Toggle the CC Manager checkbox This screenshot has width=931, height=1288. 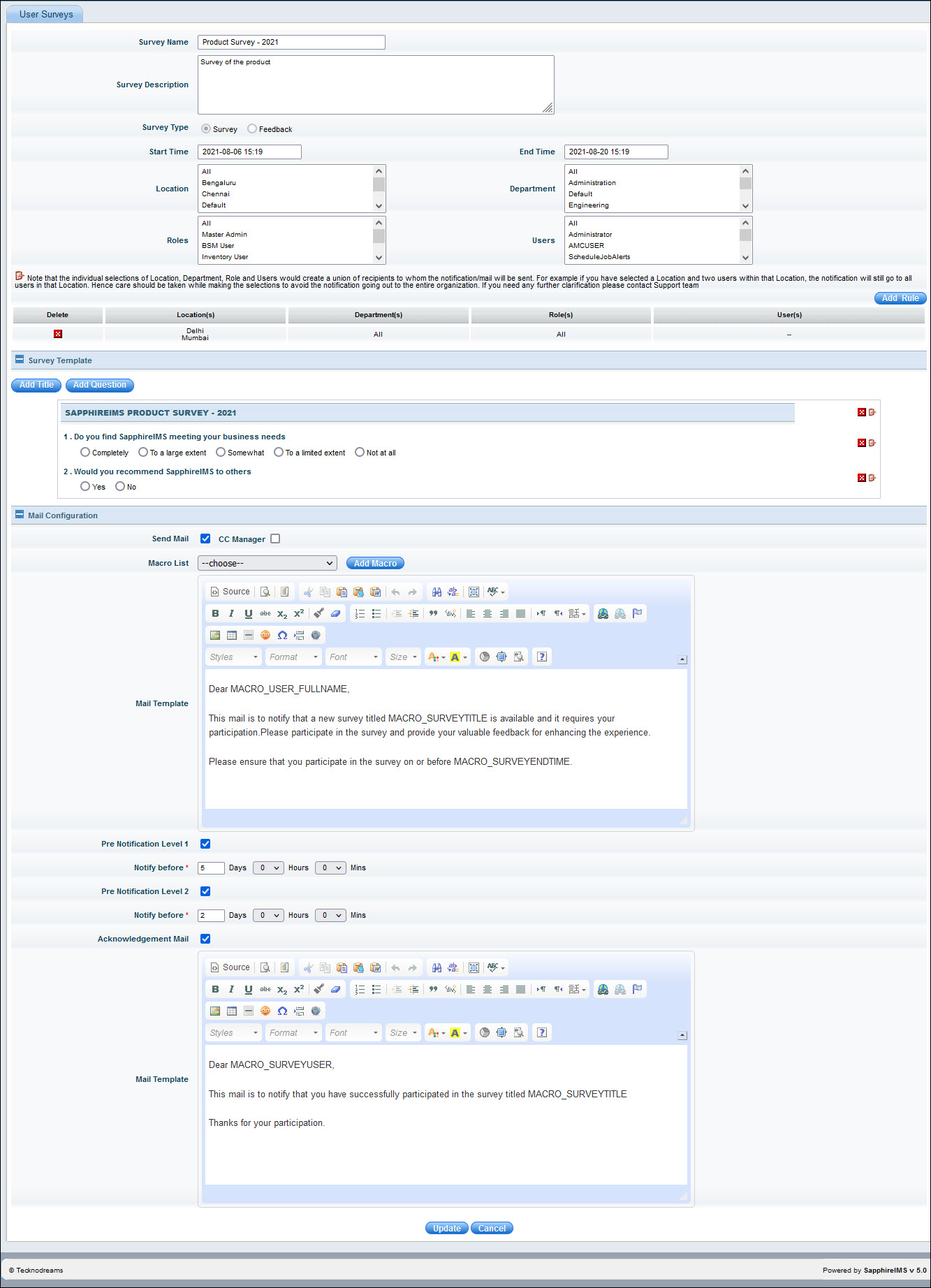275,539
